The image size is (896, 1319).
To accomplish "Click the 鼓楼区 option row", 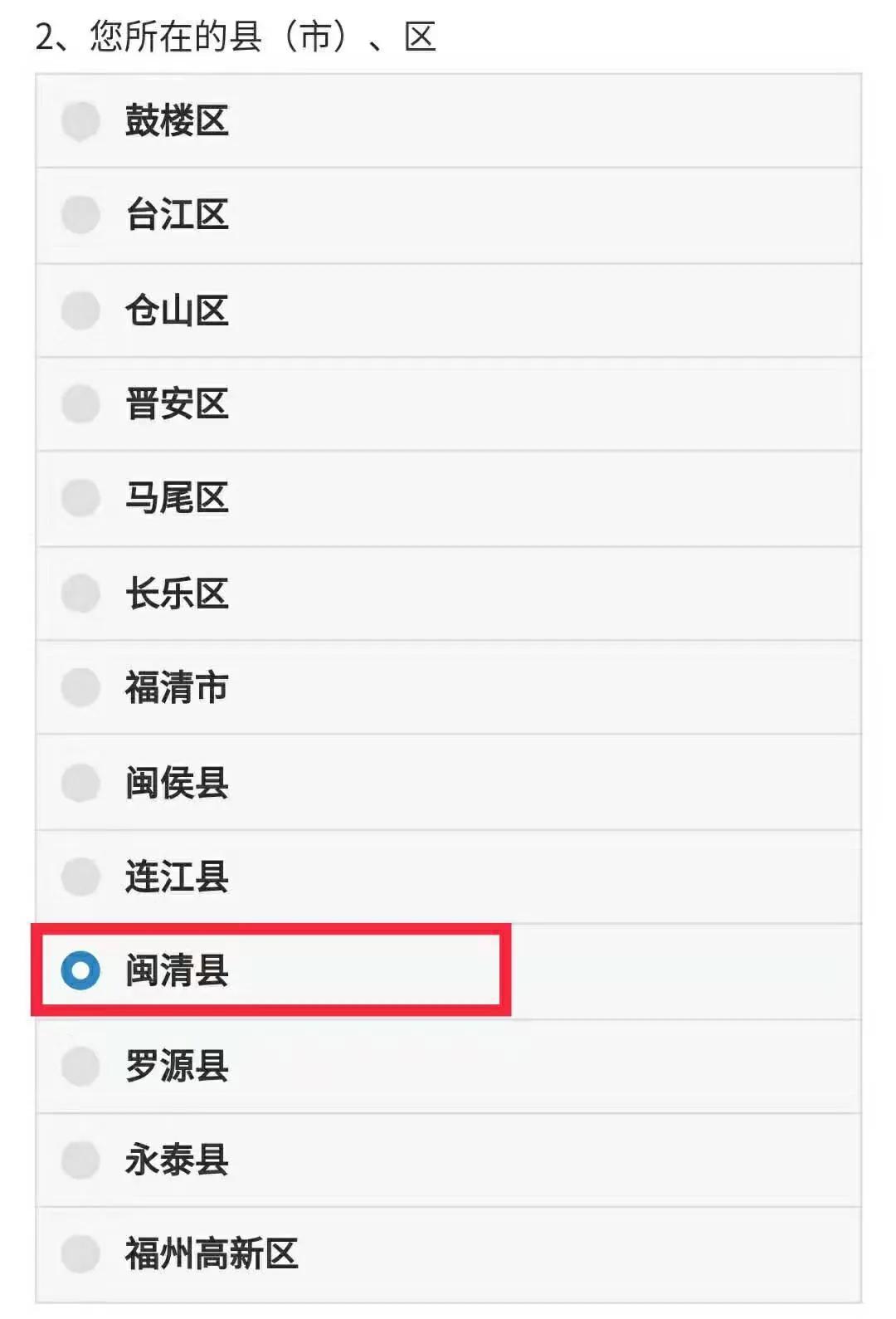I will [x=448, y=122].
